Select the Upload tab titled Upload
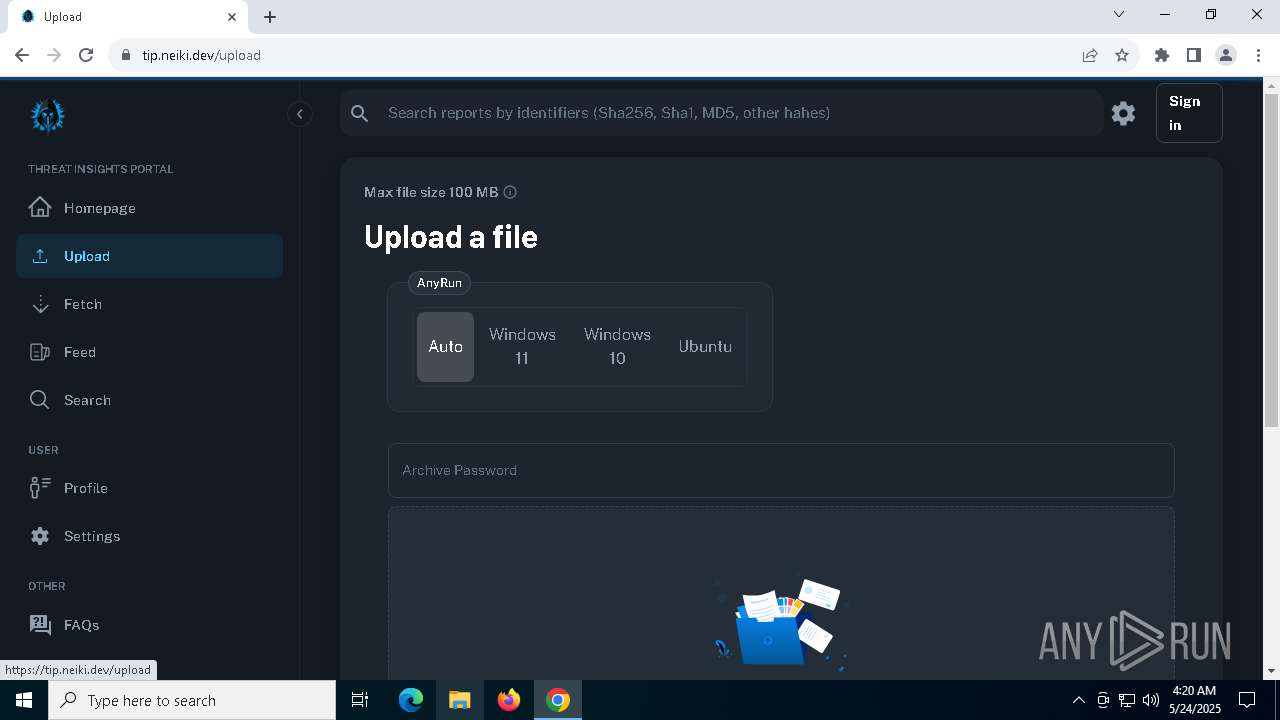This screenshot has width=1280, height=720. (x=126, y=17)
